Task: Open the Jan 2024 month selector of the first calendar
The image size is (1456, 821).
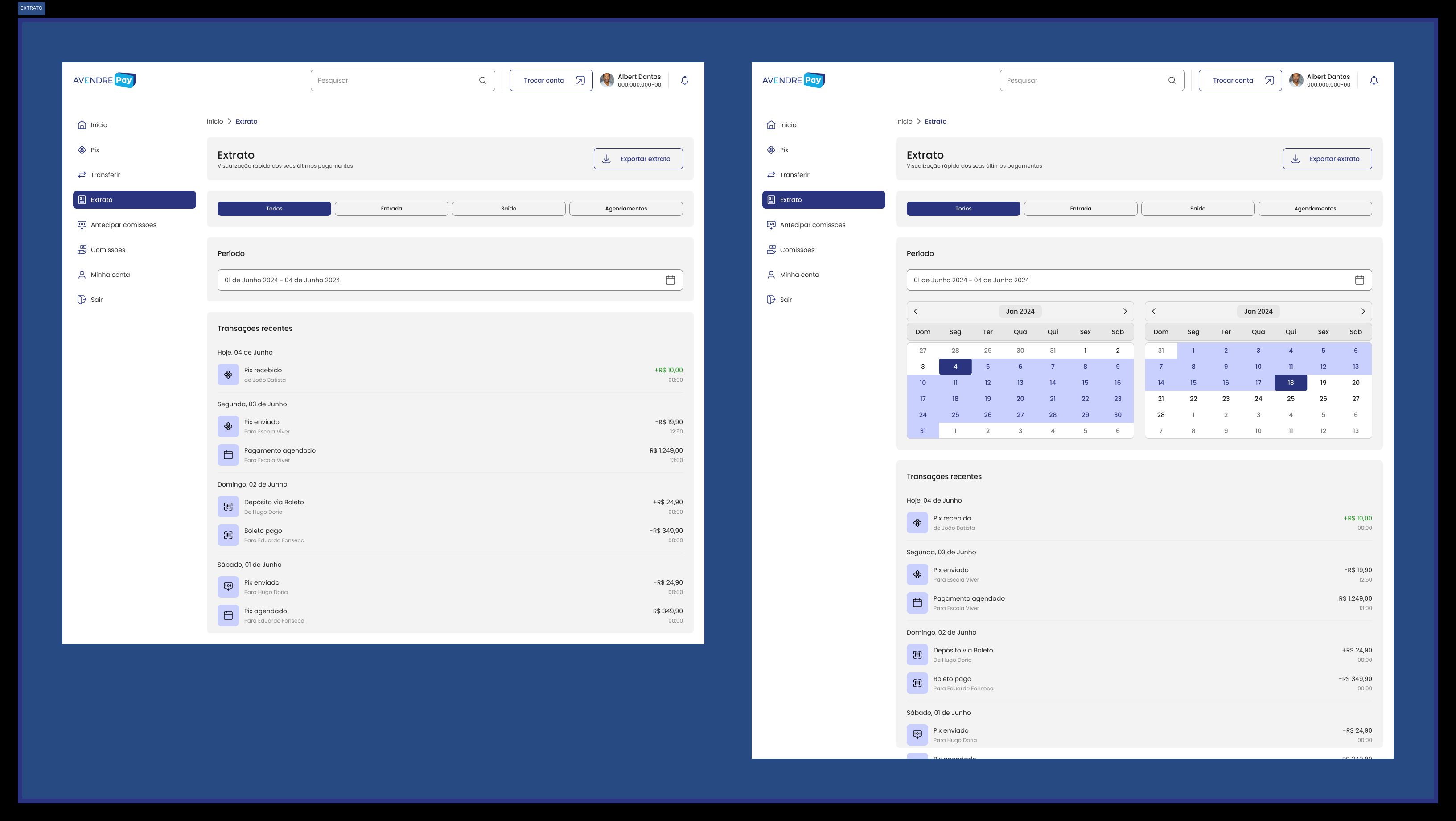Action: (1020, 312)
